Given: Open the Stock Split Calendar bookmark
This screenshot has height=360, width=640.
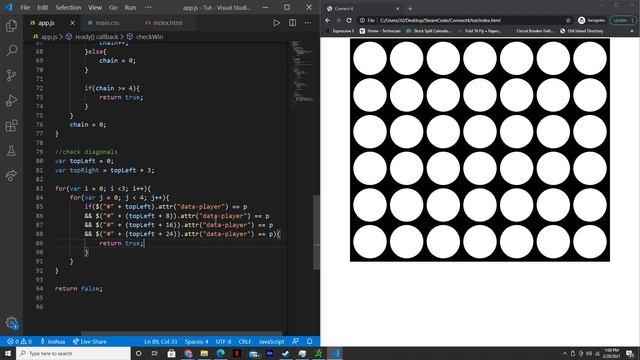Looking at the screenshot, I should pyautogui.click(x=428, y=31).
